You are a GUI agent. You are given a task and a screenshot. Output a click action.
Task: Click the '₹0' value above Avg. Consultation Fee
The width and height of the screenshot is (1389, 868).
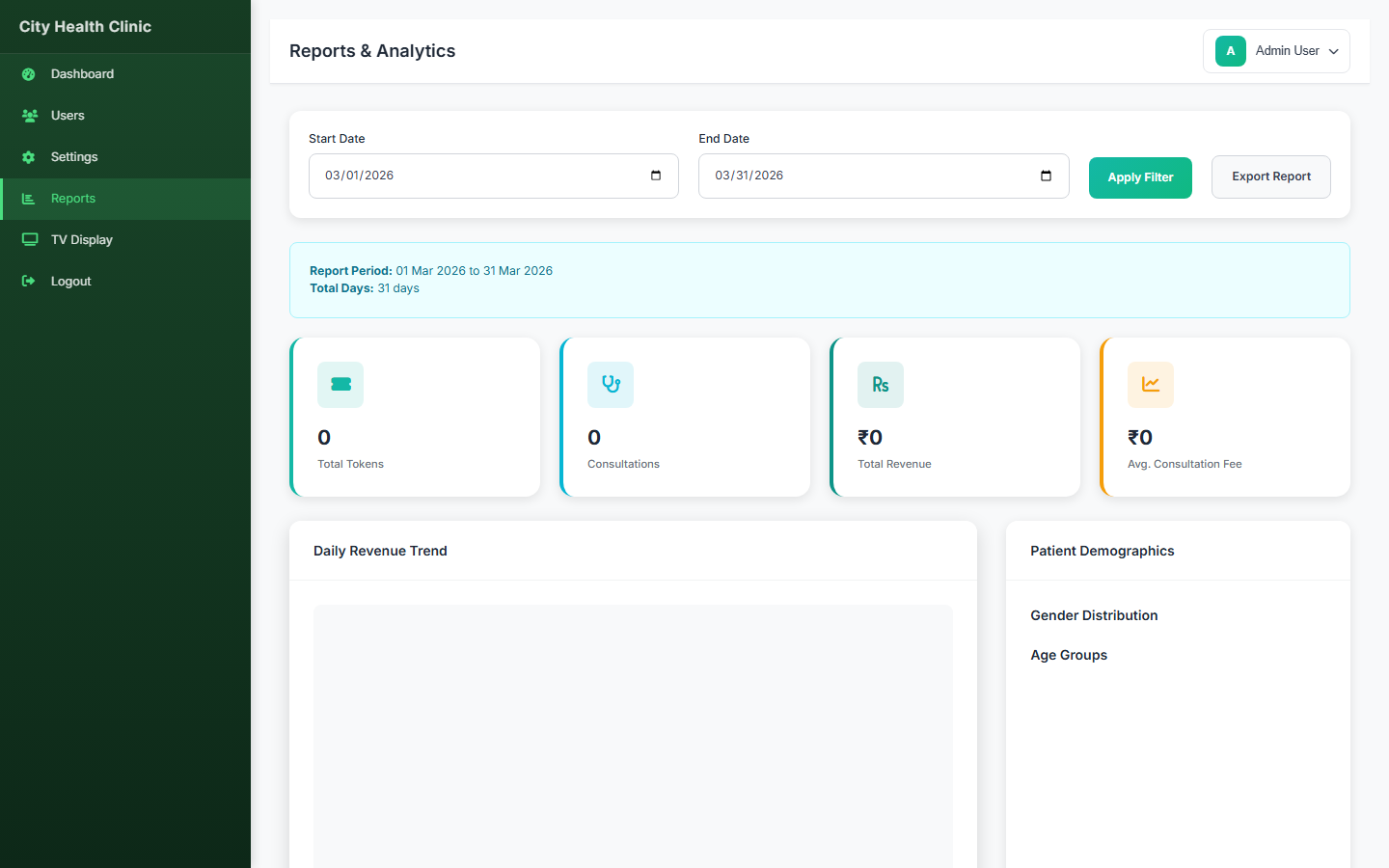pos(1140,438)
